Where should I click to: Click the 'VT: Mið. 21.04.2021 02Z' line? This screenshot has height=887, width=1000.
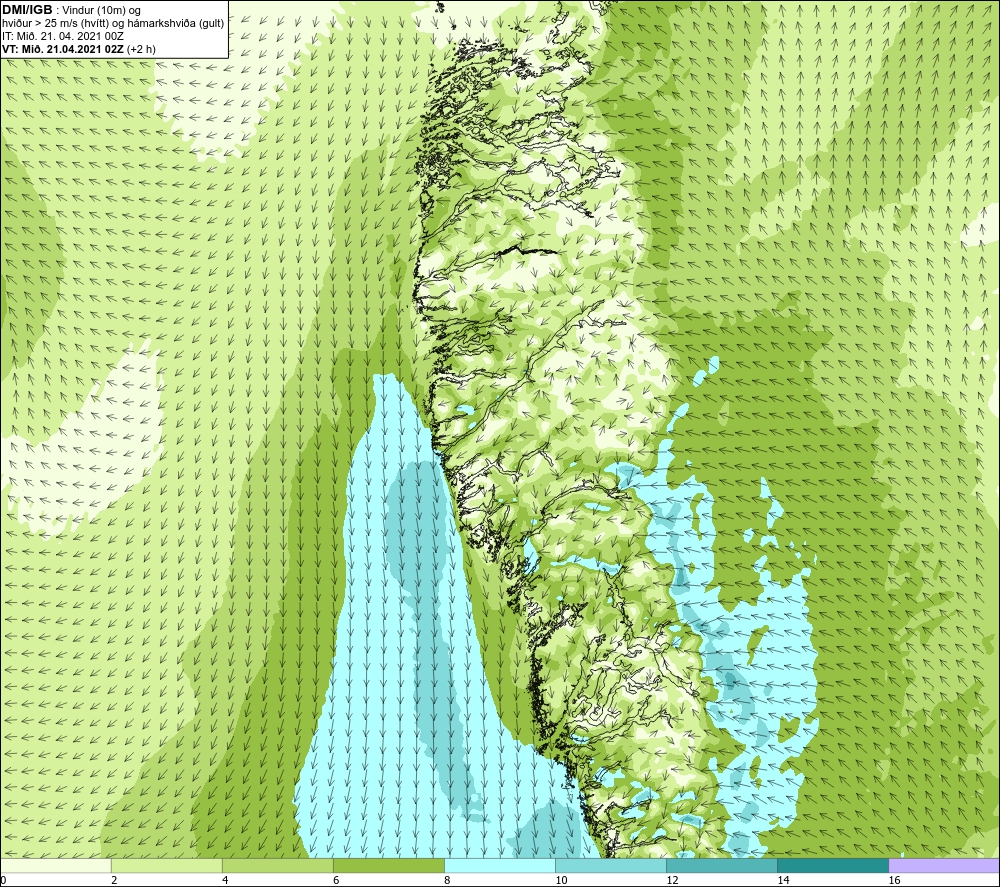(63, 49)
